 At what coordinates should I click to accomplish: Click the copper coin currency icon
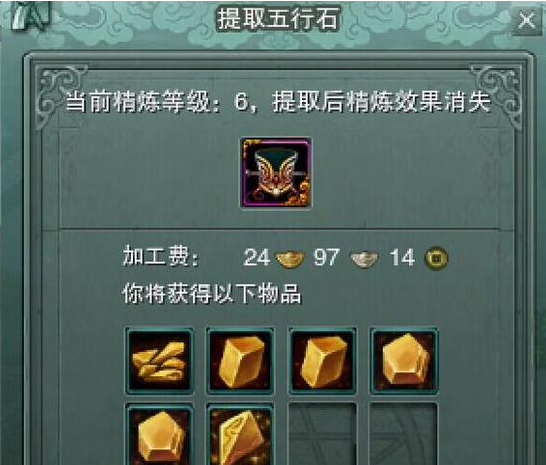[436, 258]
